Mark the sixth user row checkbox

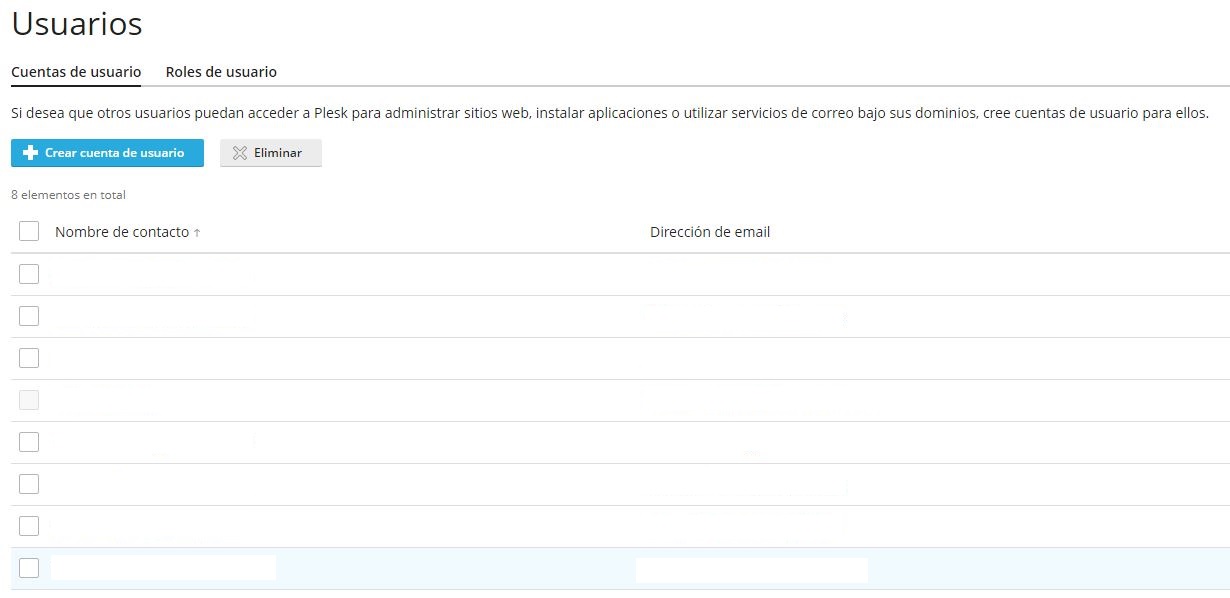pos(29,484)
